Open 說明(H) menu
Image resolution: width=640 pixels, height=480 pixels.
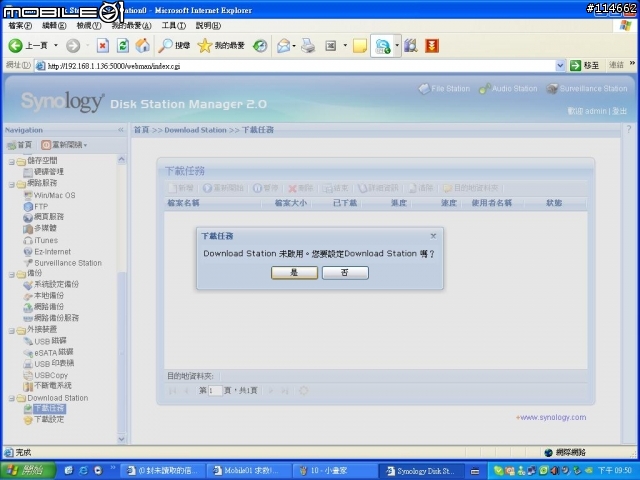pos(208,25)
